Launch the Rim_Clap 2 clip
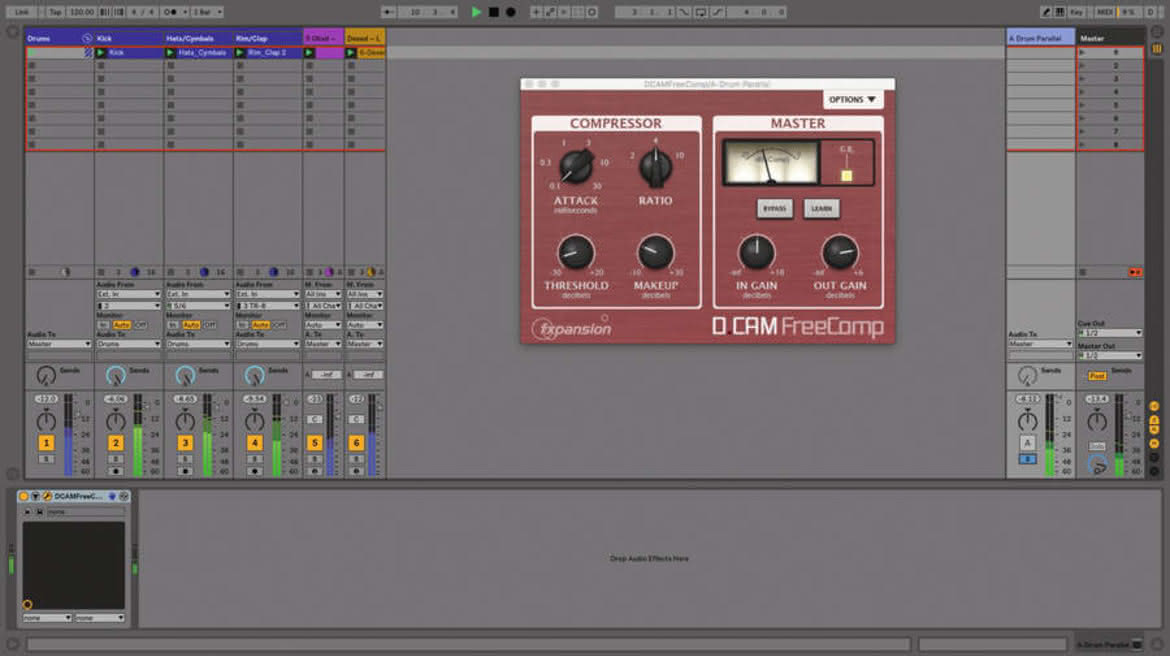 (x=240, y=53)
